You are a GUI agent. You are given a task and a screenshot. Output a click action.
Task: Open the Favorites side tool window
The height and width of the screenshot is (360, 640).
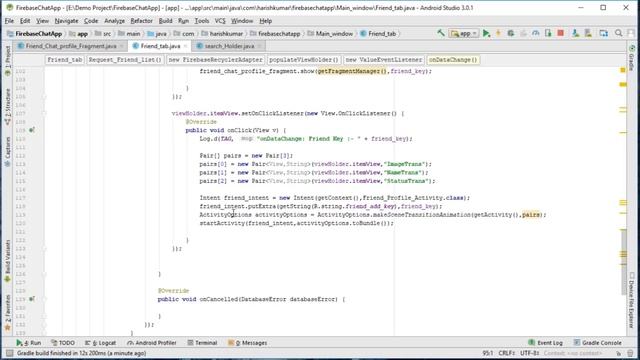(x=8, y=312)
